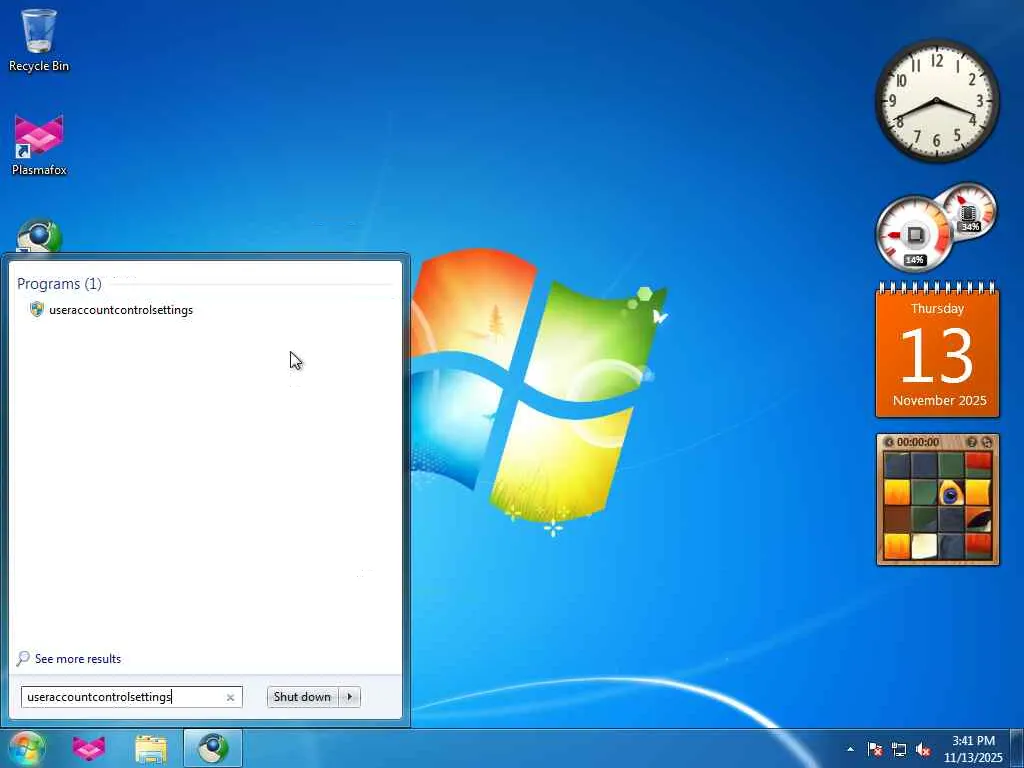Click the puzzle gadget solve icon

point(987,442)
